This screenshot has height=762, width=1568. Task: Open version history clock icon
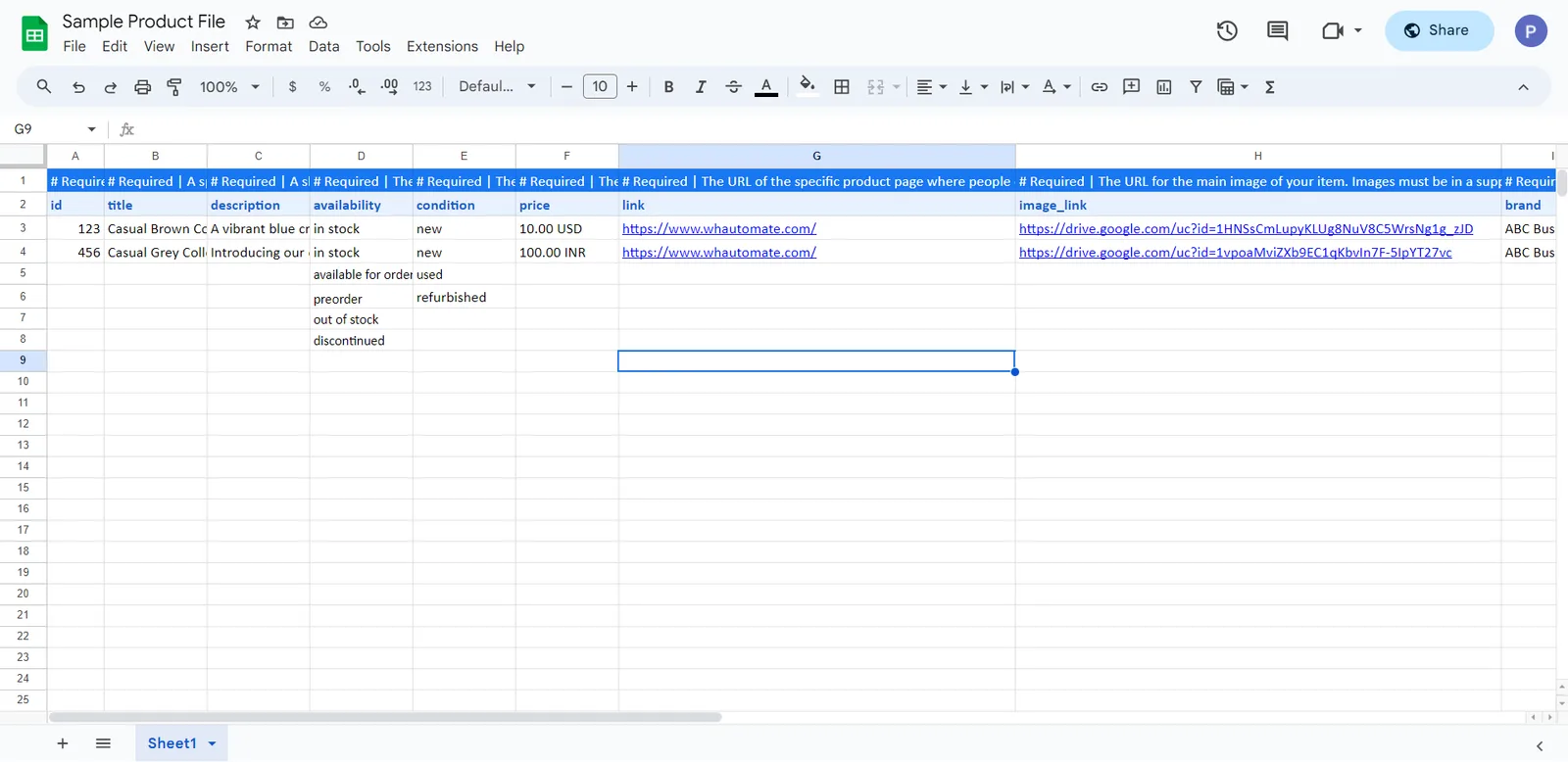pos(1227,30)
